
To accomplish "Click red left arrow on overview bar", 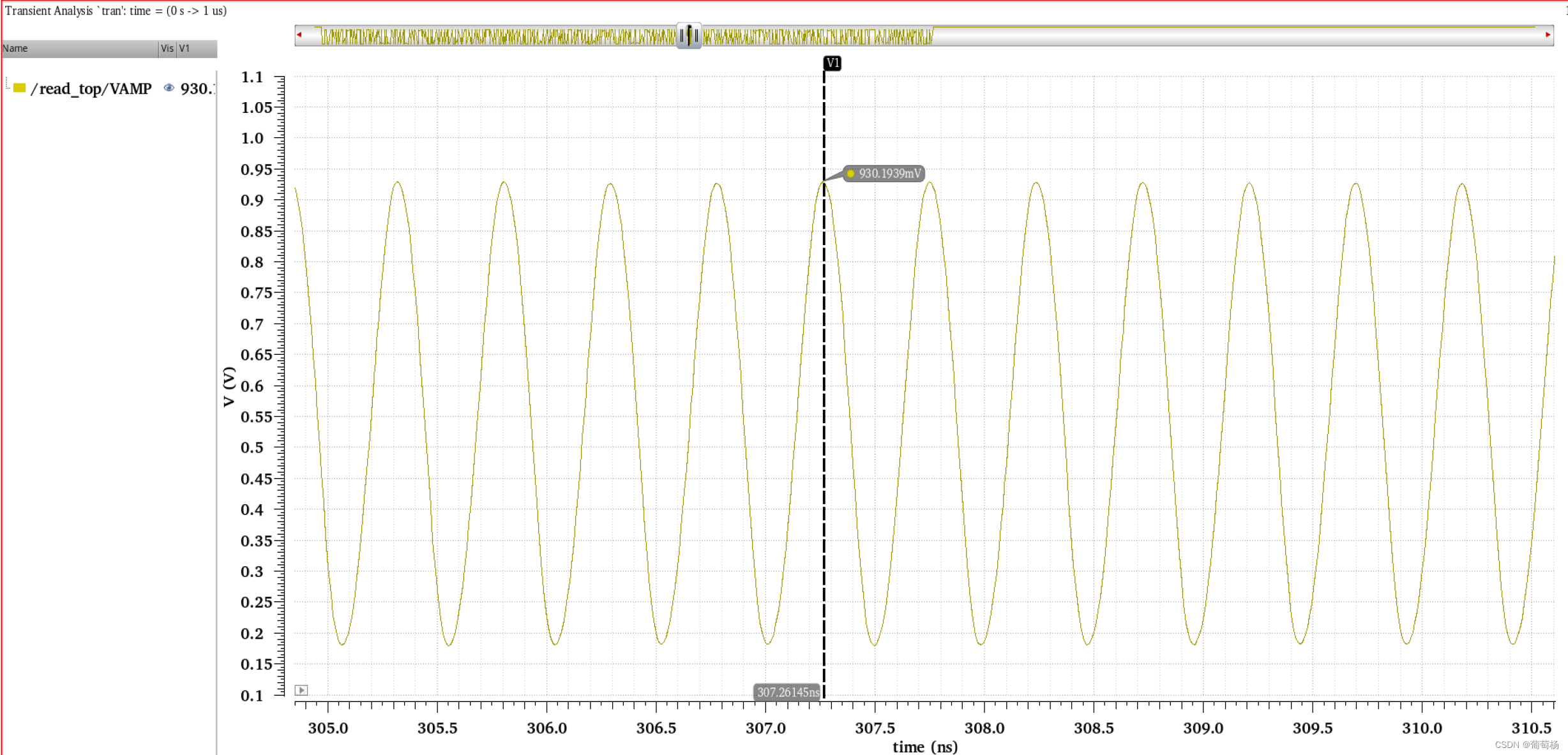I will click(299, 35).
